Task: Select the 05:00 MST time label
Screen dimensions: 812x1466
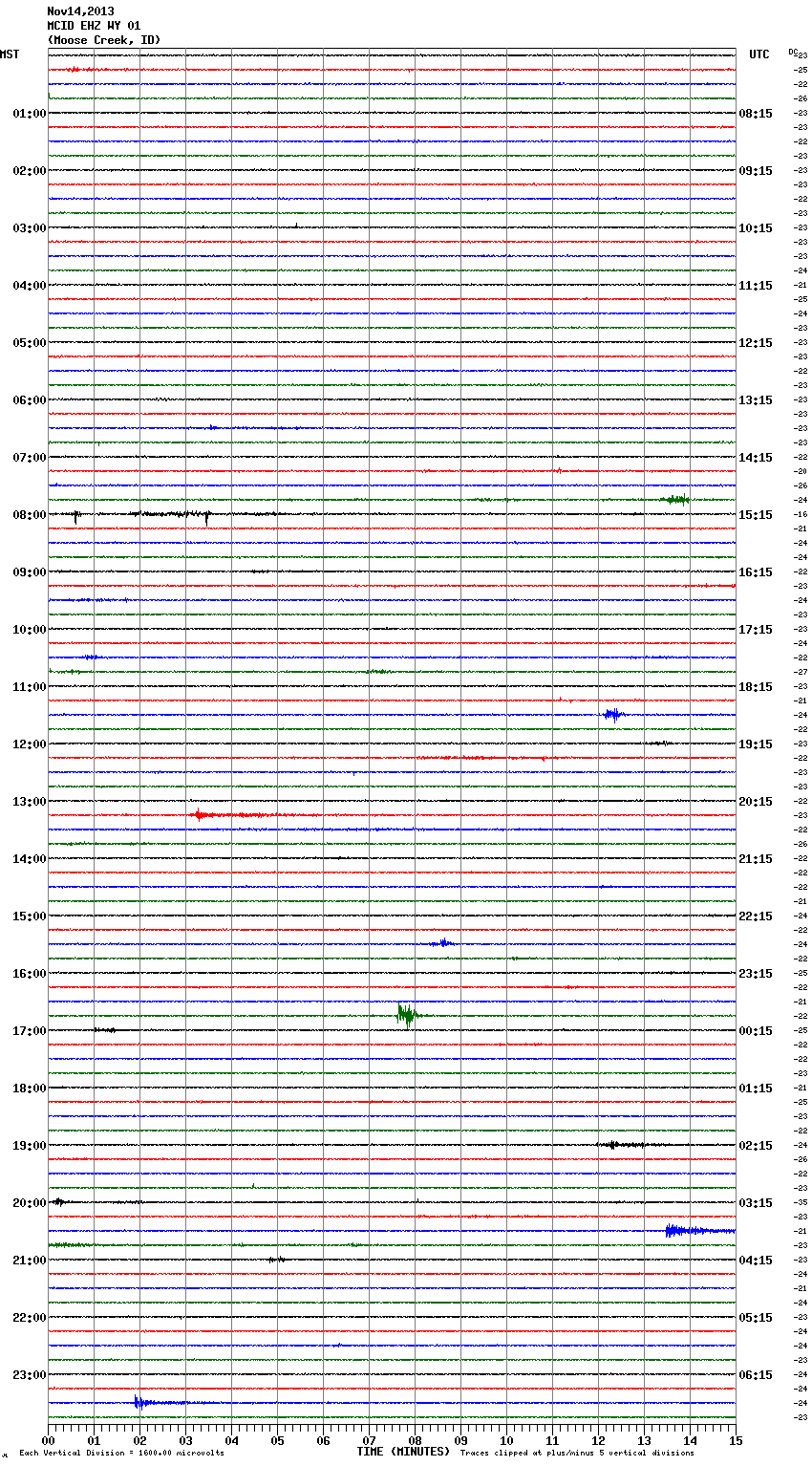Action: (29, 343)
